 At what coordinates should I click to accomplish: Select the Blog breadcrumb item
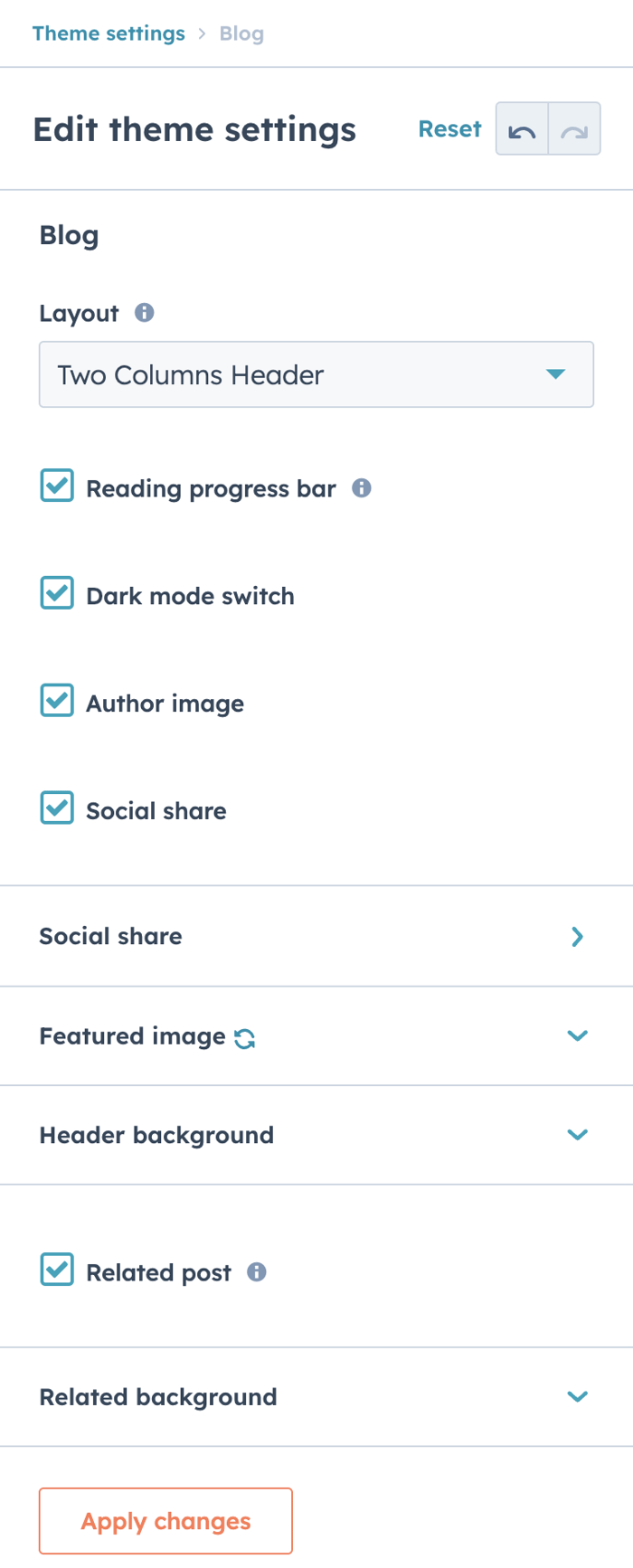pos(241,33)
